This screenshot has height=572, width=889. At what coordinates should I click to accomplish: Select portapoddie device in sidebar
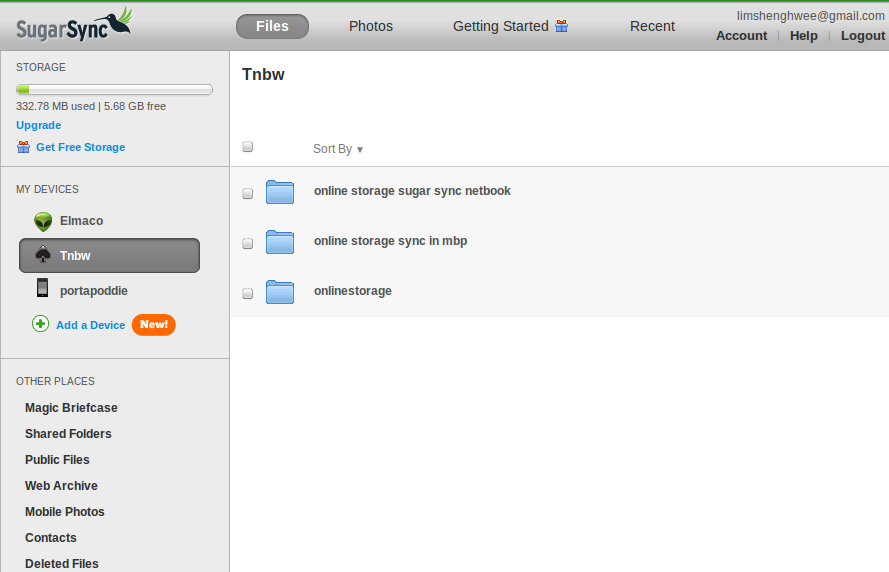94,291
